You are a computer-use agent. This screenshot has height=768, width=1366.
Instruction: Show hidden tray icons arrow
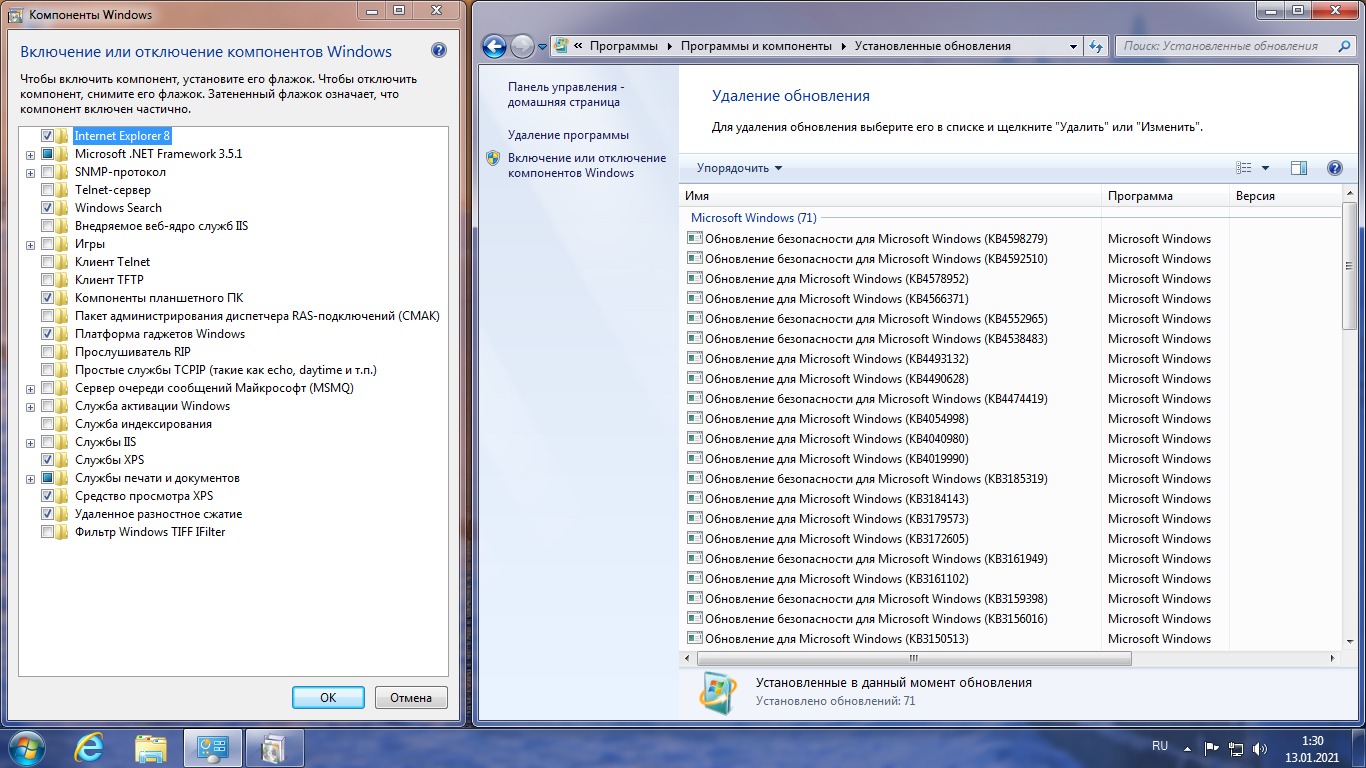pos(1187,748)
